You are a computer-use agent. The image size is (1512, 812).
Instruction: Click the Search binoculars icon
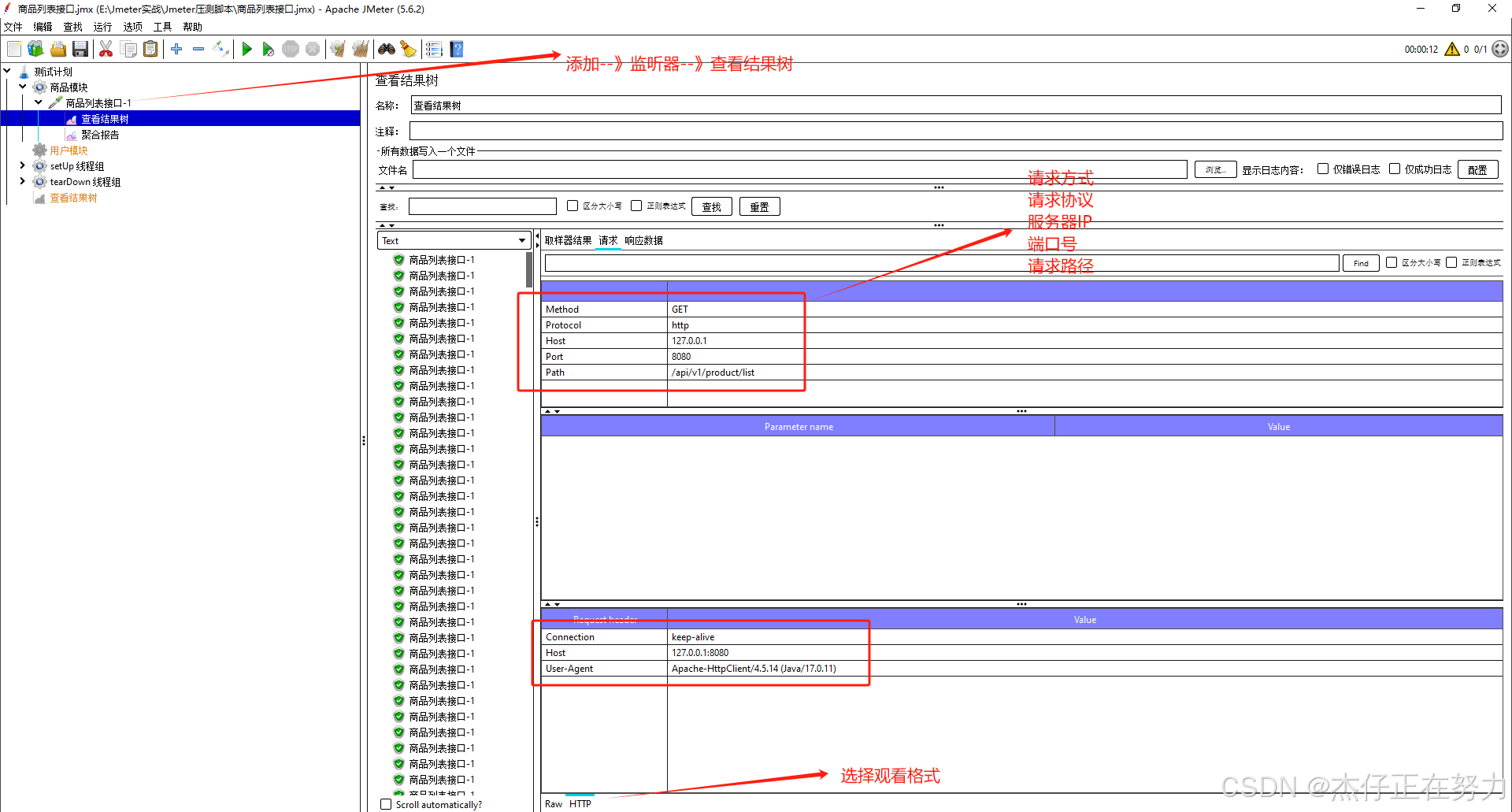coord(387,50)
